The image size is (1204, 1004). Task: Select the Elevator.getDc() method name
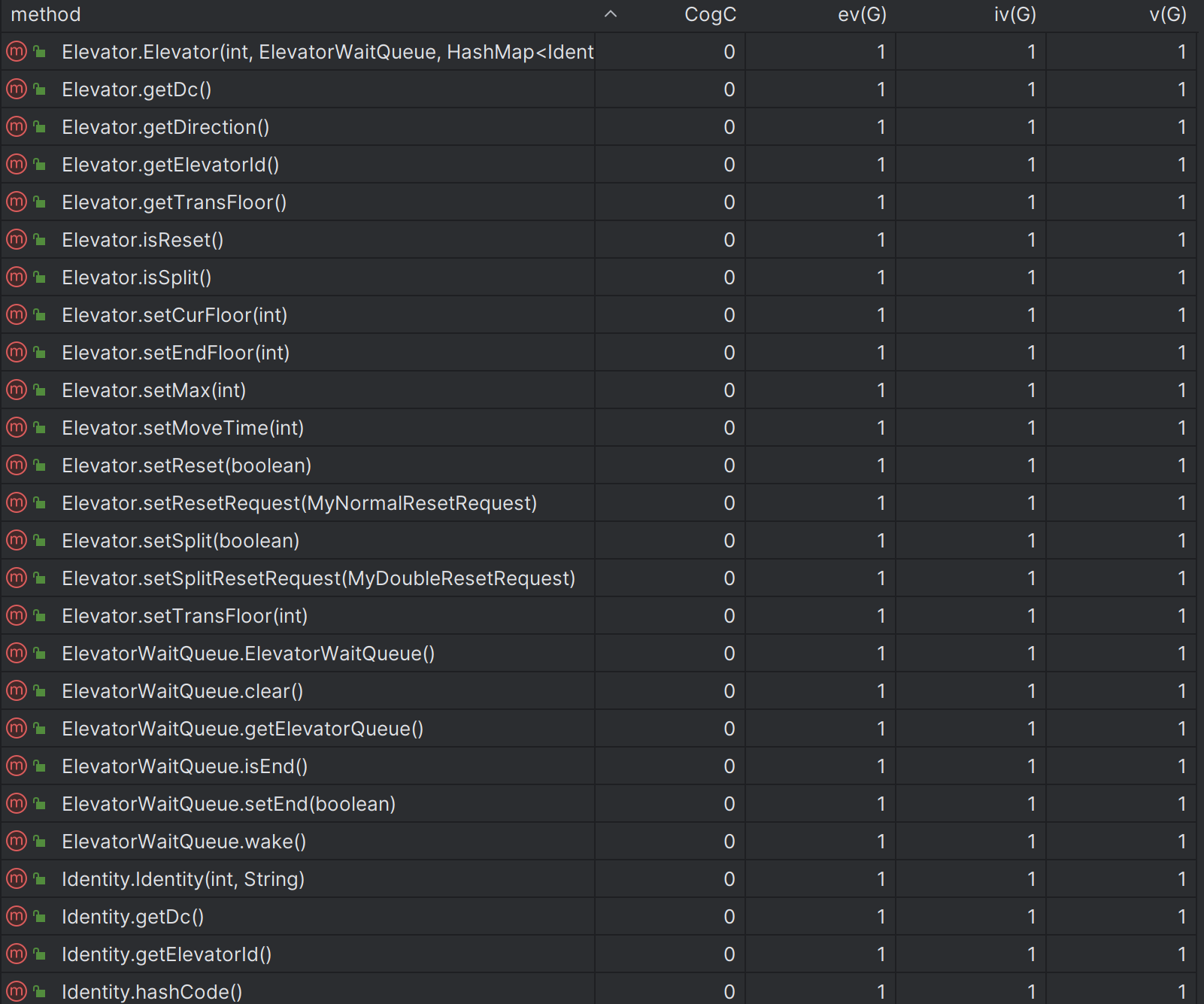coord(136,89)
